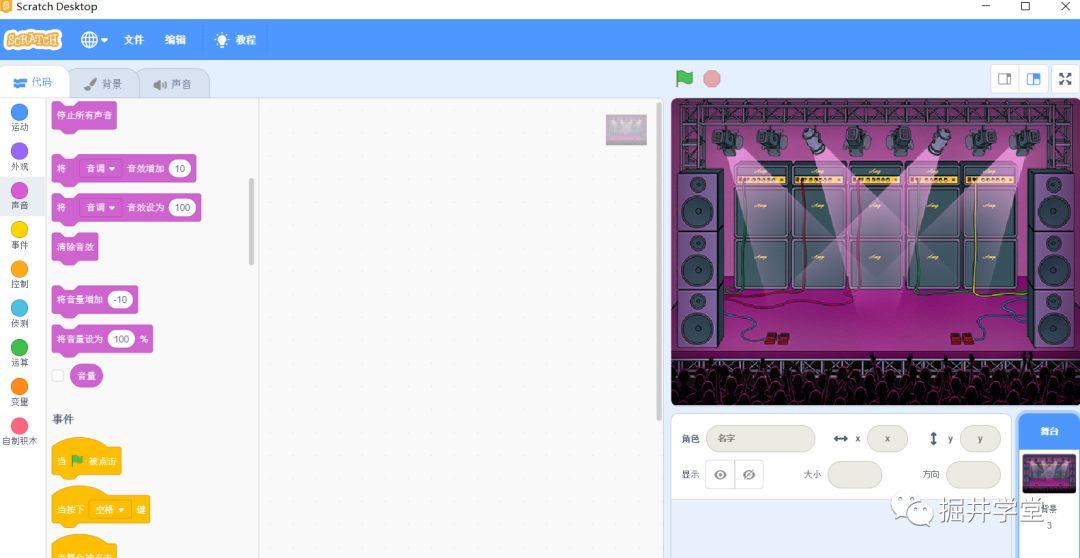Screen dimensions: 1080x558
Task: Select the 声音 block category circle
Action: point(20,190)
